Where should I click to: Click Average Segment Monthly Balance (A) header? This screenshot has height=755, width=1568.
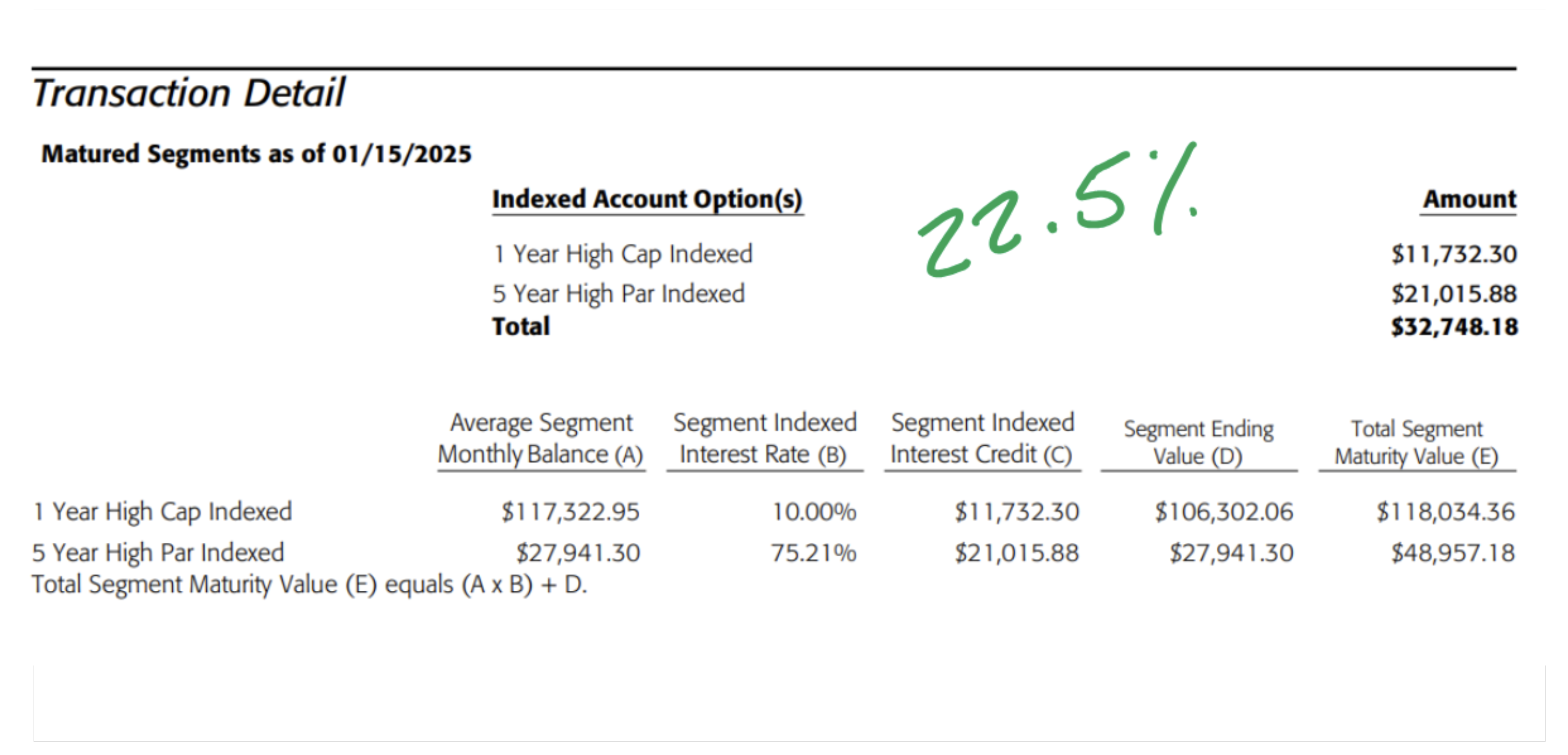pos(540,438)
